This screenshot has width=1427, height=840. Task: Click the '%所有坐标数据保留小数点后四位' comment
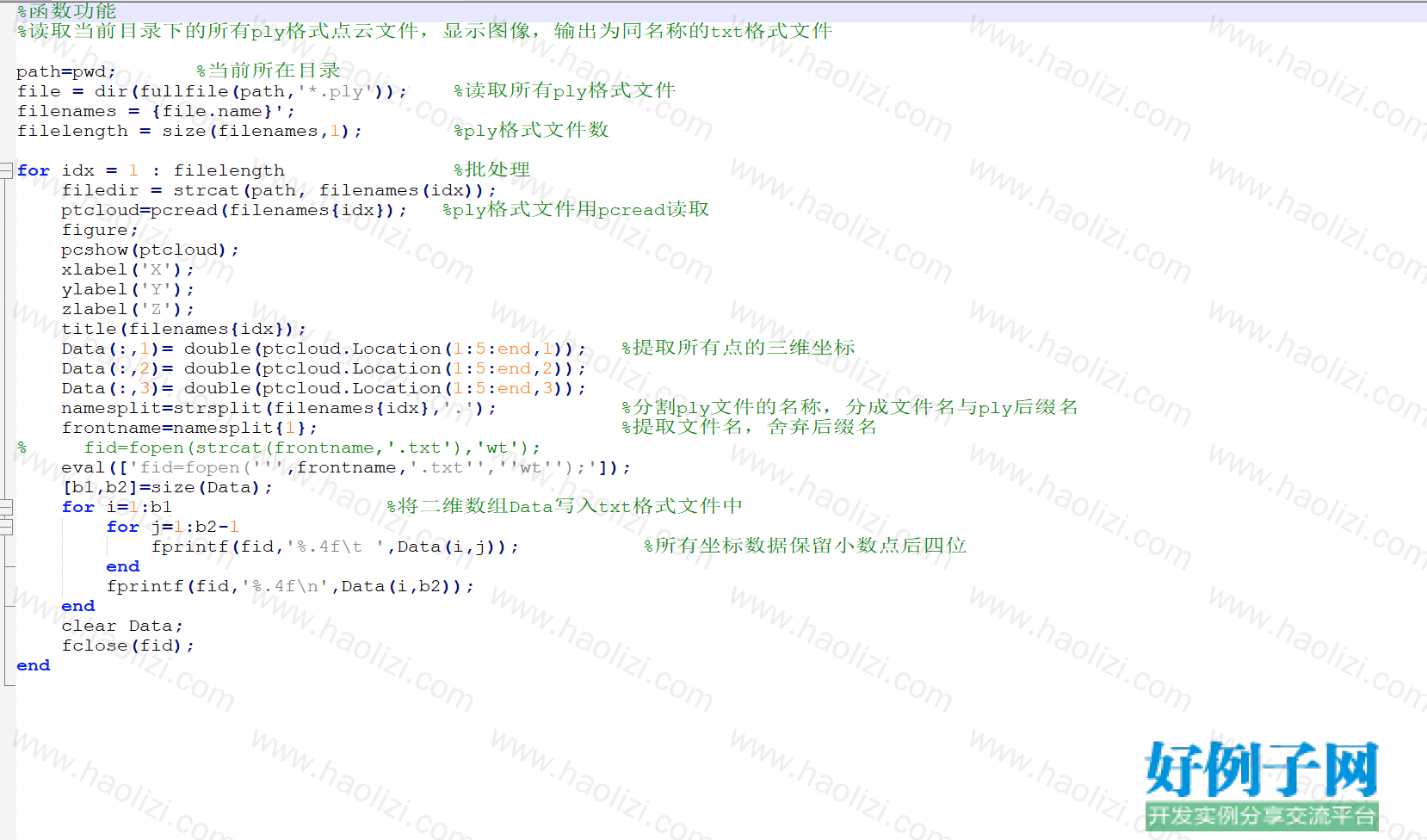(x=806, y=546)
